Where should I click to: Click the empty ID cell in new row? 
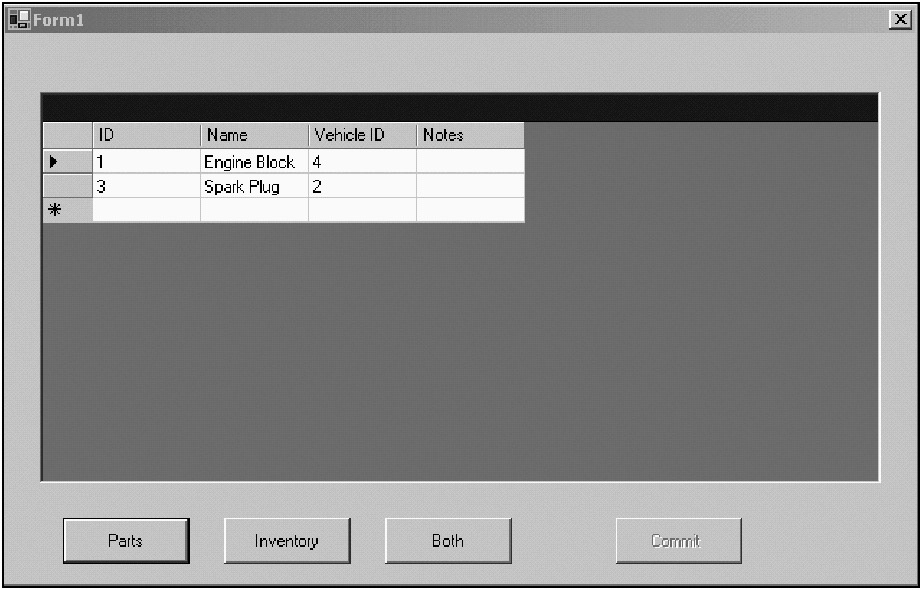click(x=146, y=210)
